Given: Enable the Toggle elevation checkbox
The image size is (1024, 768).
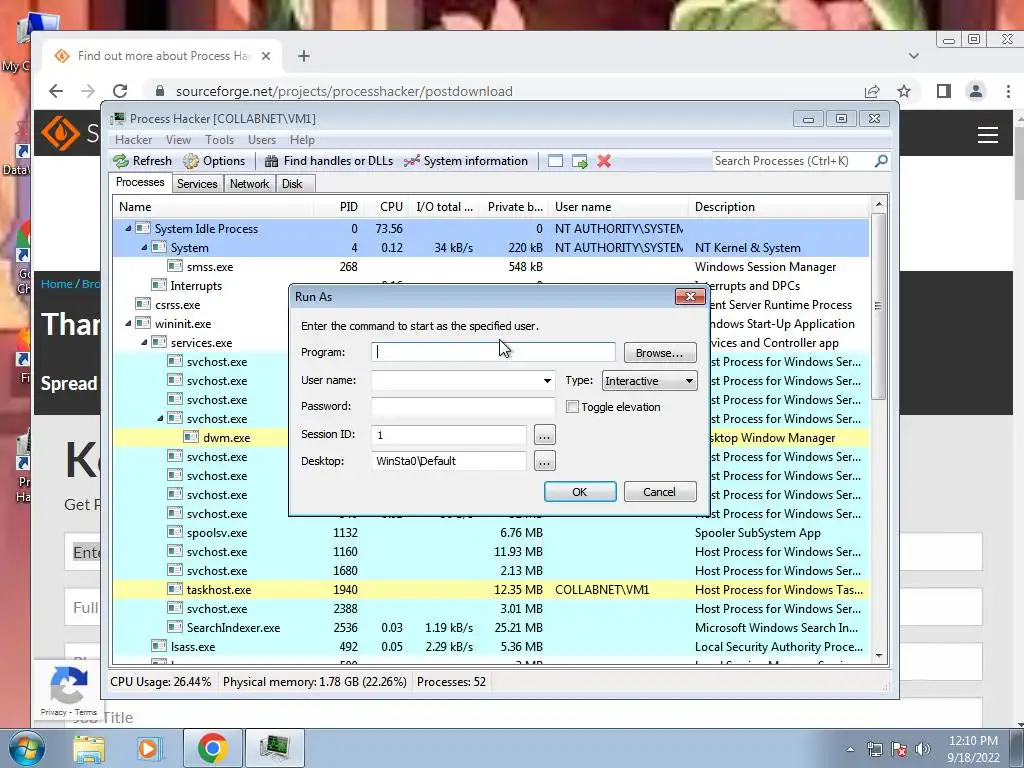Looking at the screenshot, I should pos(573,407).
